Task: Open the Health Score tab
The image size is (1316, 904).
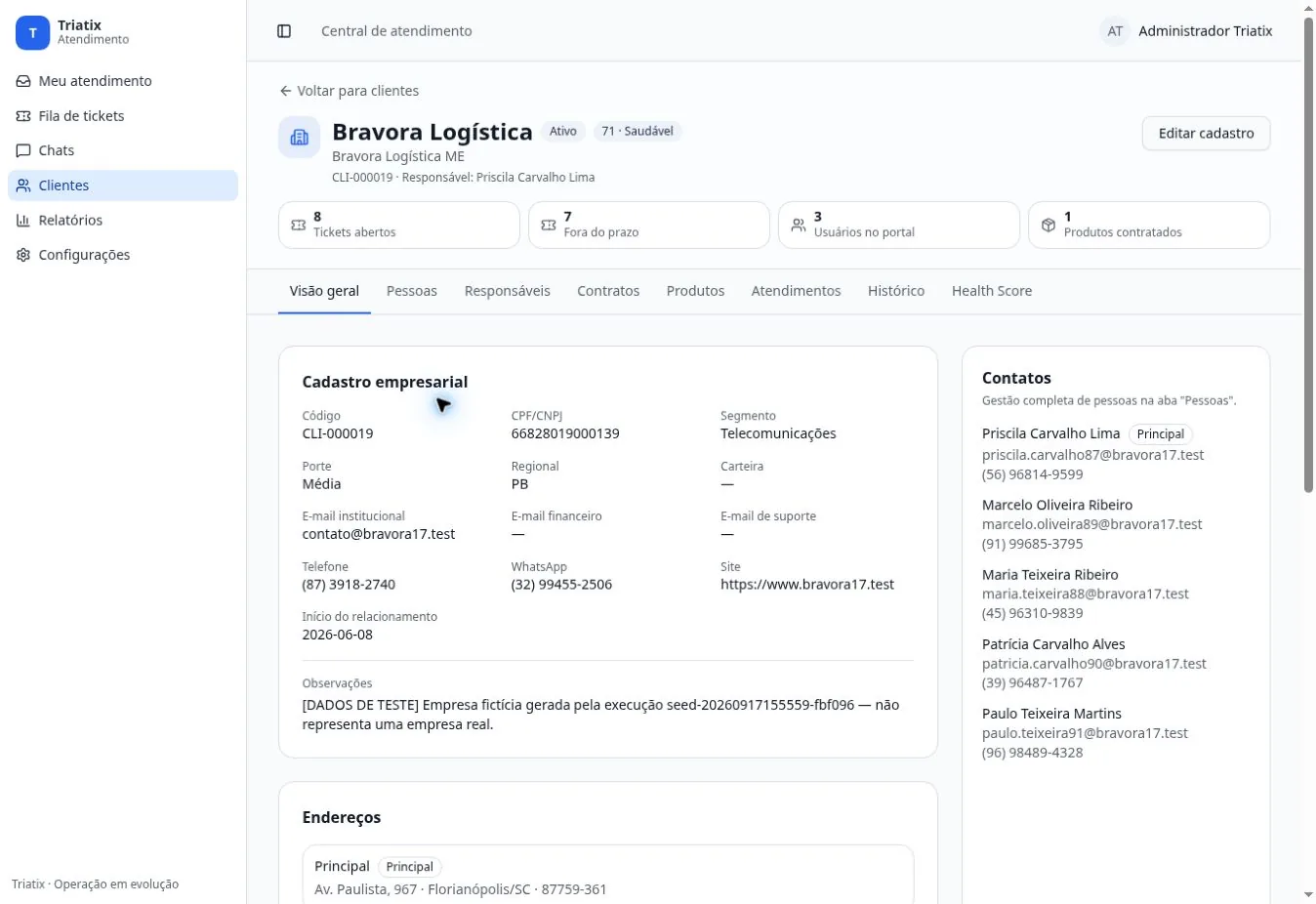Action: [992, 291]
